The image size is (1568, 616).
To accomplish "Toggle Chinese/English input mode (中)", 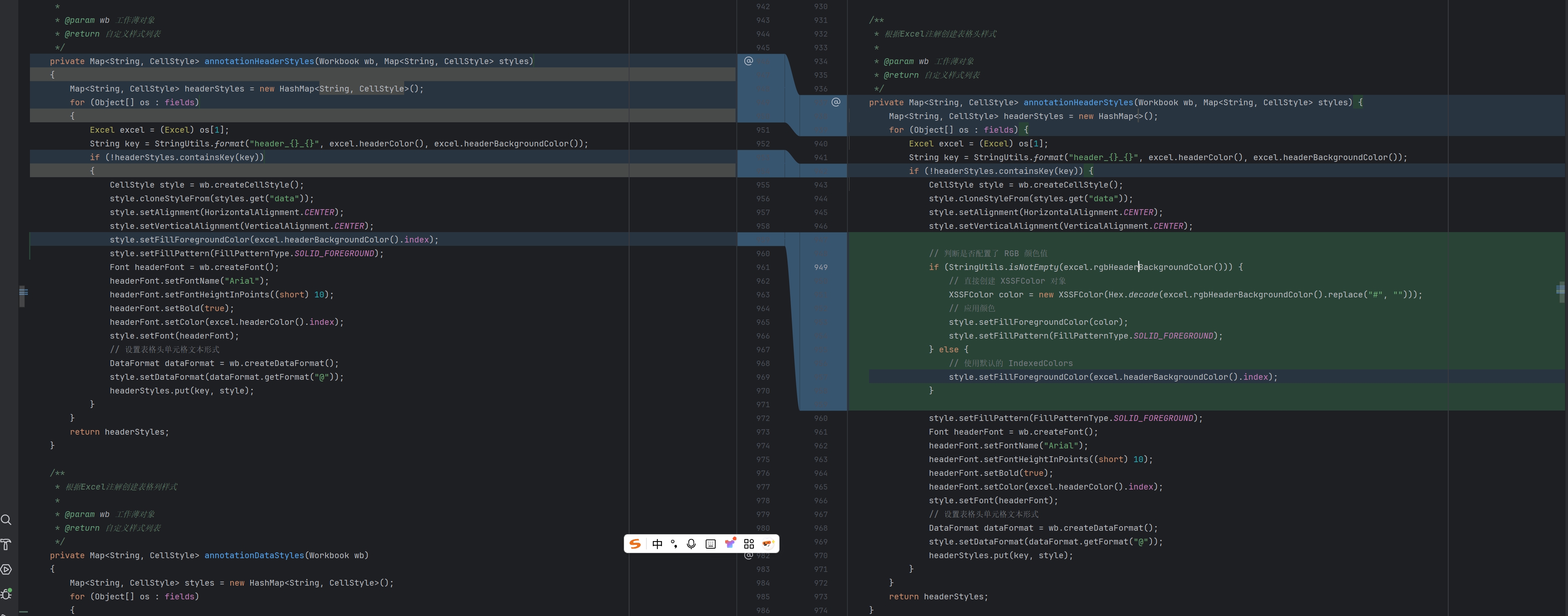I will [657, 544].
